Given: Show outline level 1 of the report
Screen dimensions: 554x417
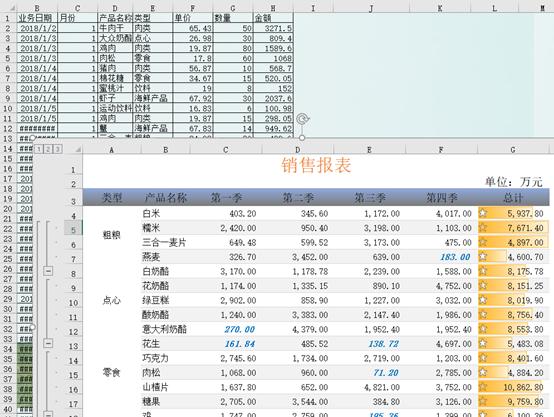Looking at the screenshot, I should point(39,149).
